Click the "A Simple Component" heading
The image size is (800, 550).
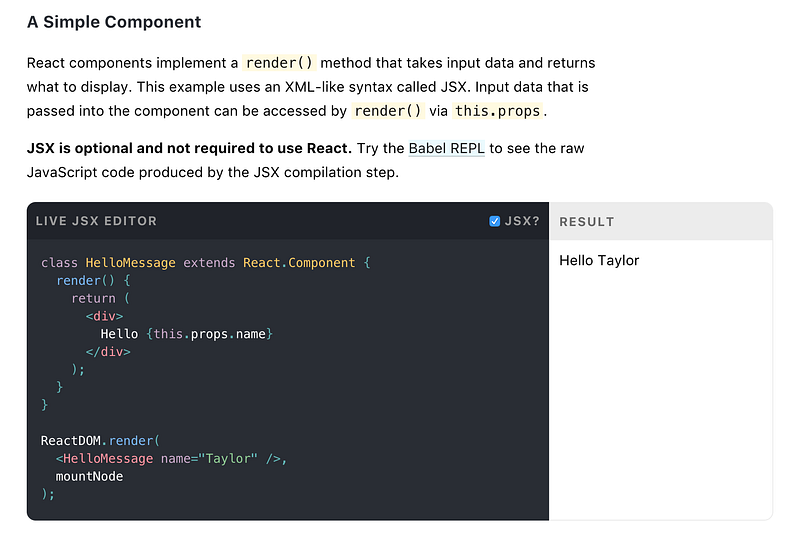click(114, 22)
